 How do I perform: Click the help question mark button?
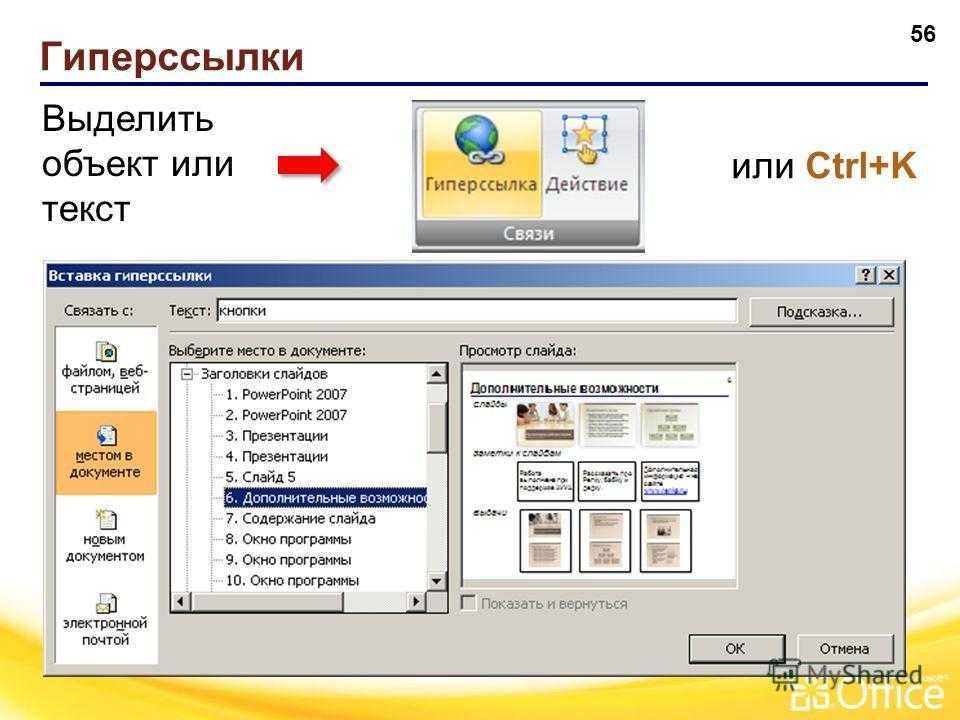point(866,275)
